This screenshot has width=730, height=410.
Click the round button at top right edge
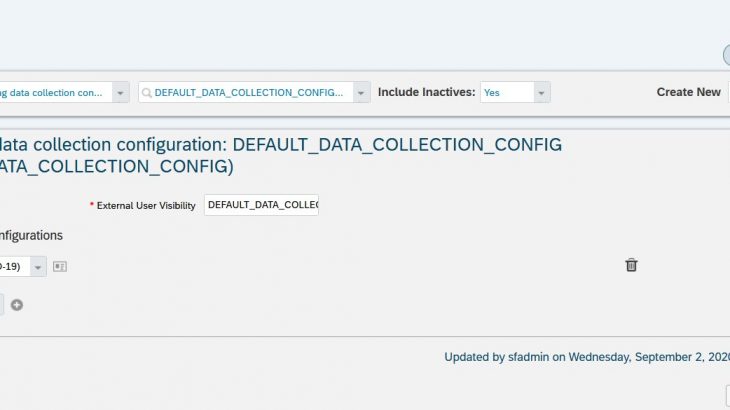point(726,56)
